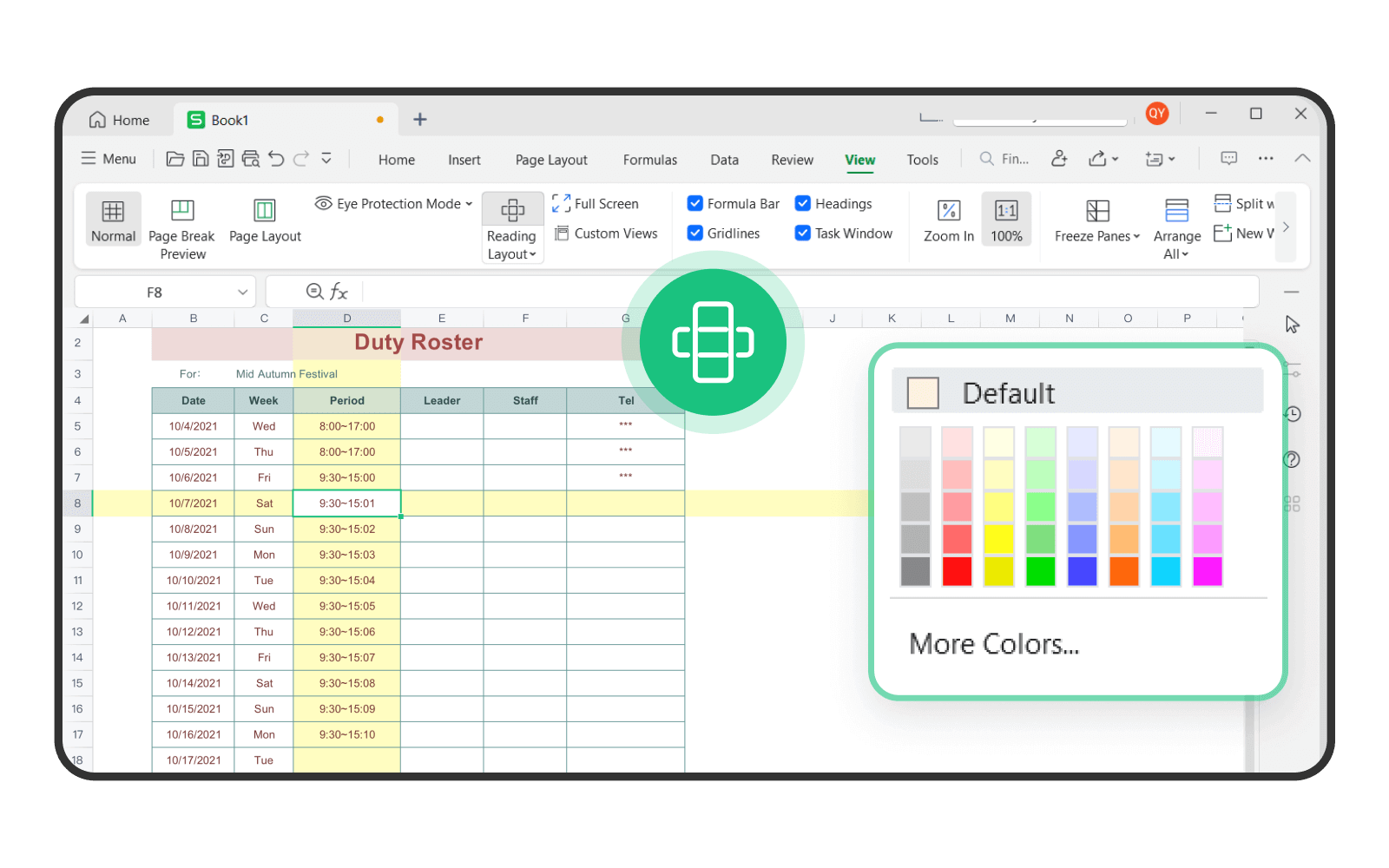Click the undo arrow in toolbar
Image resolution: width=1389 pixels, height=868 pixels.
[276, 159]
